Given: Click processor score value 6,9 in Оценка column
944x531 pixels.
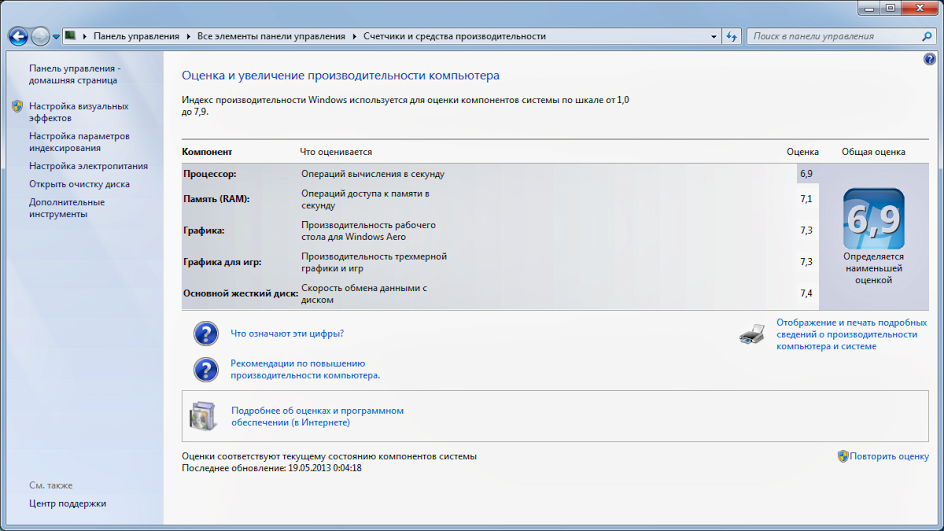Looking at the screenshot, I should pos(806,174).
